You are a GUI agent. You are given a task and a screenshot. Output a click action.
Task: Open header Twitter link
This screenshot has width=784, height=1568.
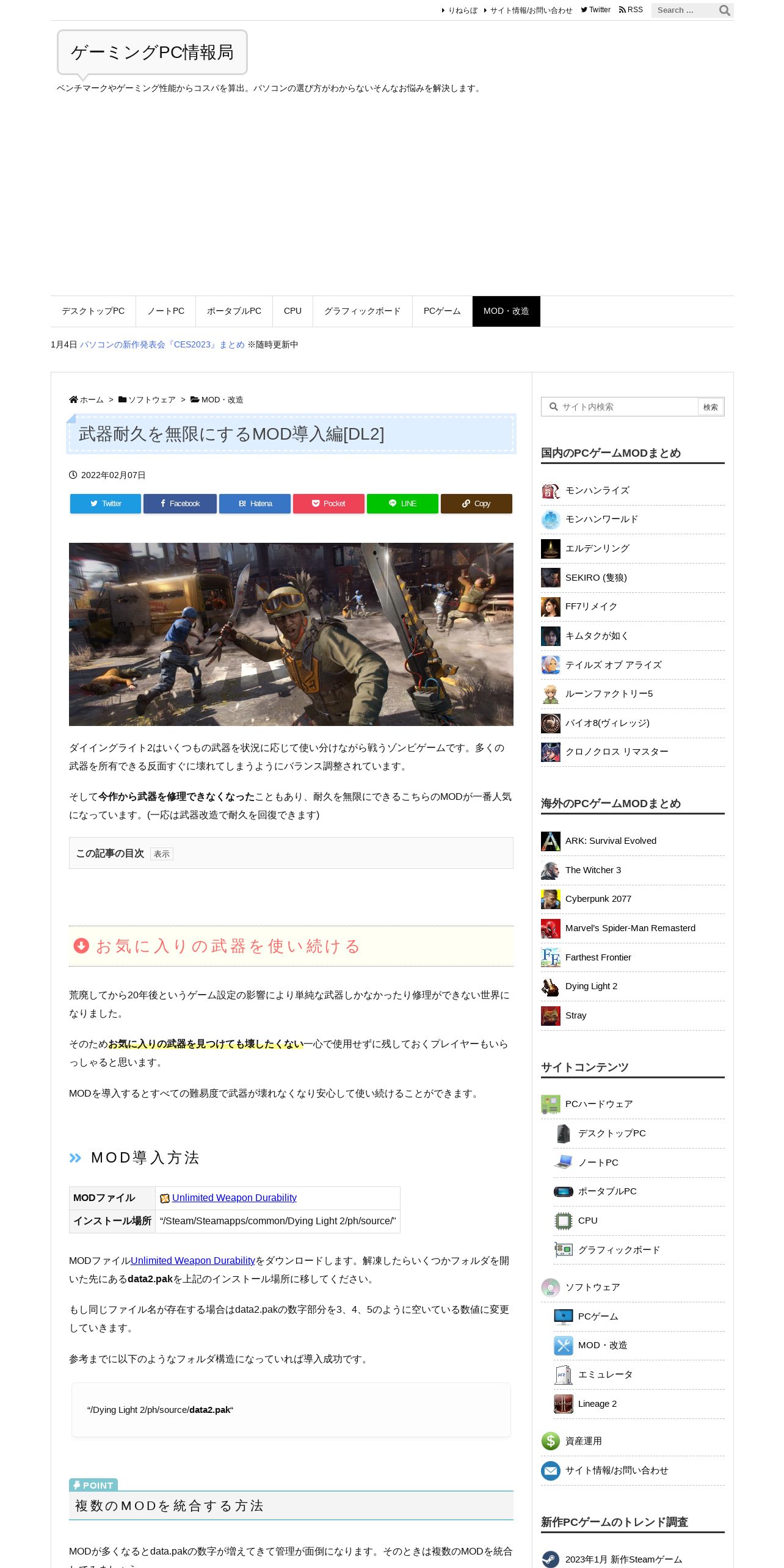[x=595, y=10]
